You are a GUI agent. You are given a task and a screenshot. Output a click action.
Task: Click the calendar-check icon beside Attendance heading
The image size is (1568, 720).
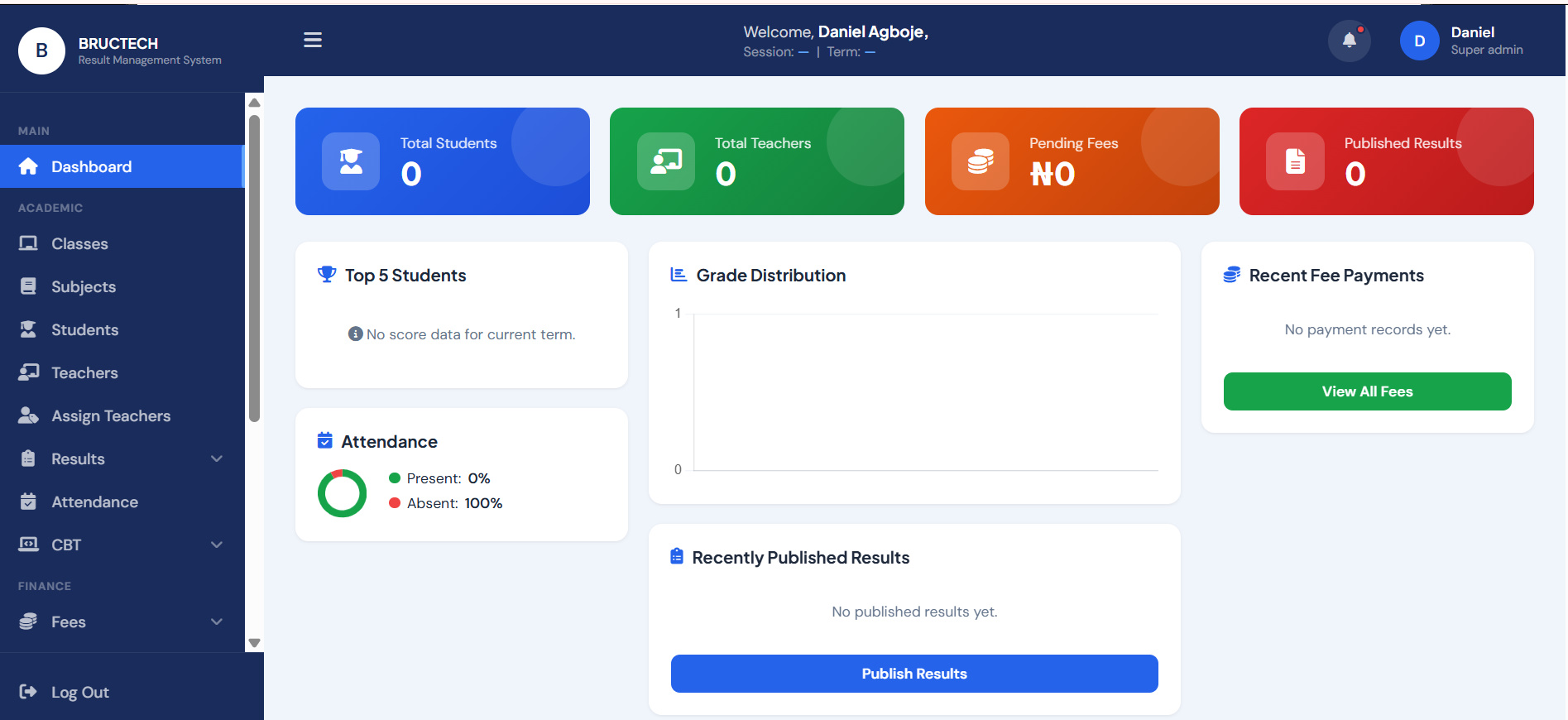(x=325, y=441)
